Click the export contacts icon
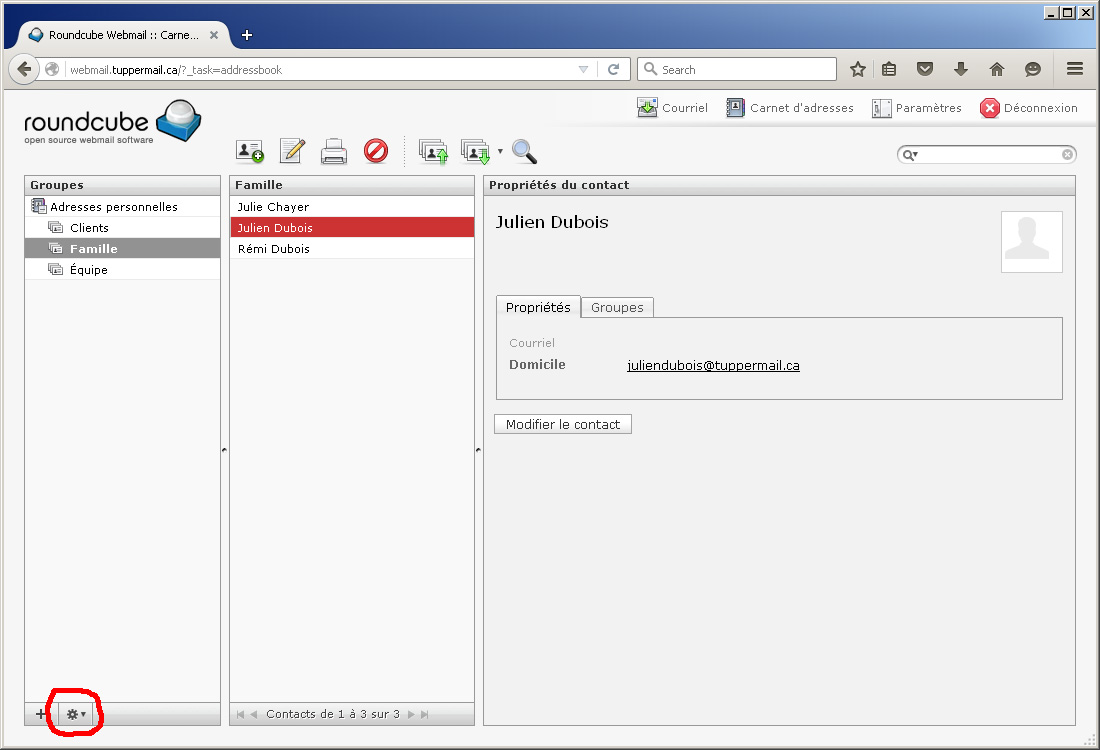The height and width of the screenshot is (750, 1100). point(475,151)
